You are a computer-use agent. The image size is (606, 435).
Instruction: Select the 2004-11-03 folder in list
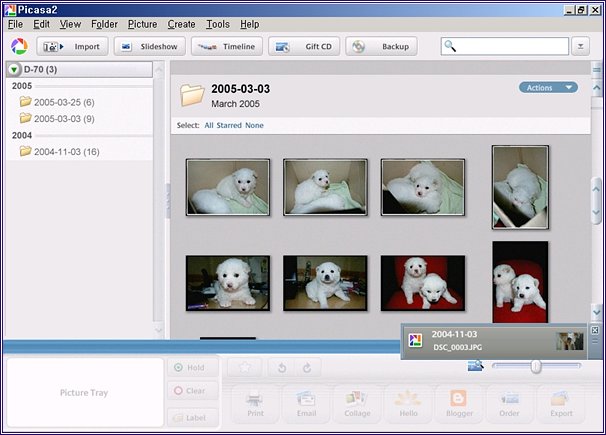(x=65, y=151)
